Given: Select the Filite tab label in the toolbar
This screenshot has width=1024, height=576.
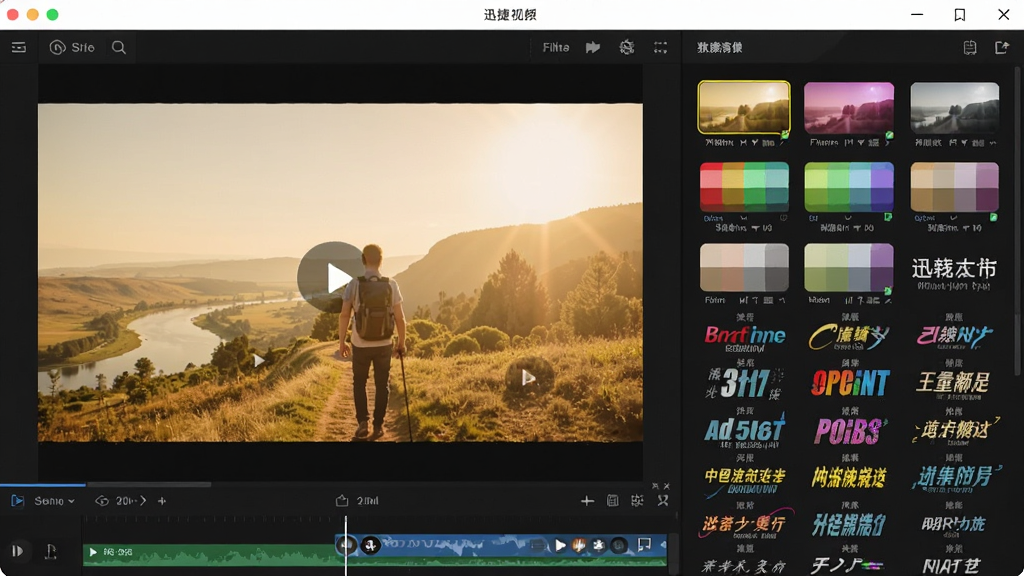Looking at the screenshot, I should point(556,48).
